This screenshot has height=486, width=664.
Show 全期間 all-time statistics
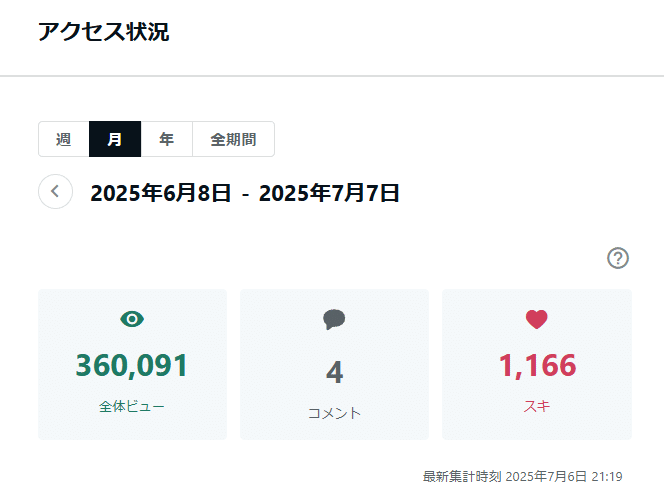click(233, 139)
